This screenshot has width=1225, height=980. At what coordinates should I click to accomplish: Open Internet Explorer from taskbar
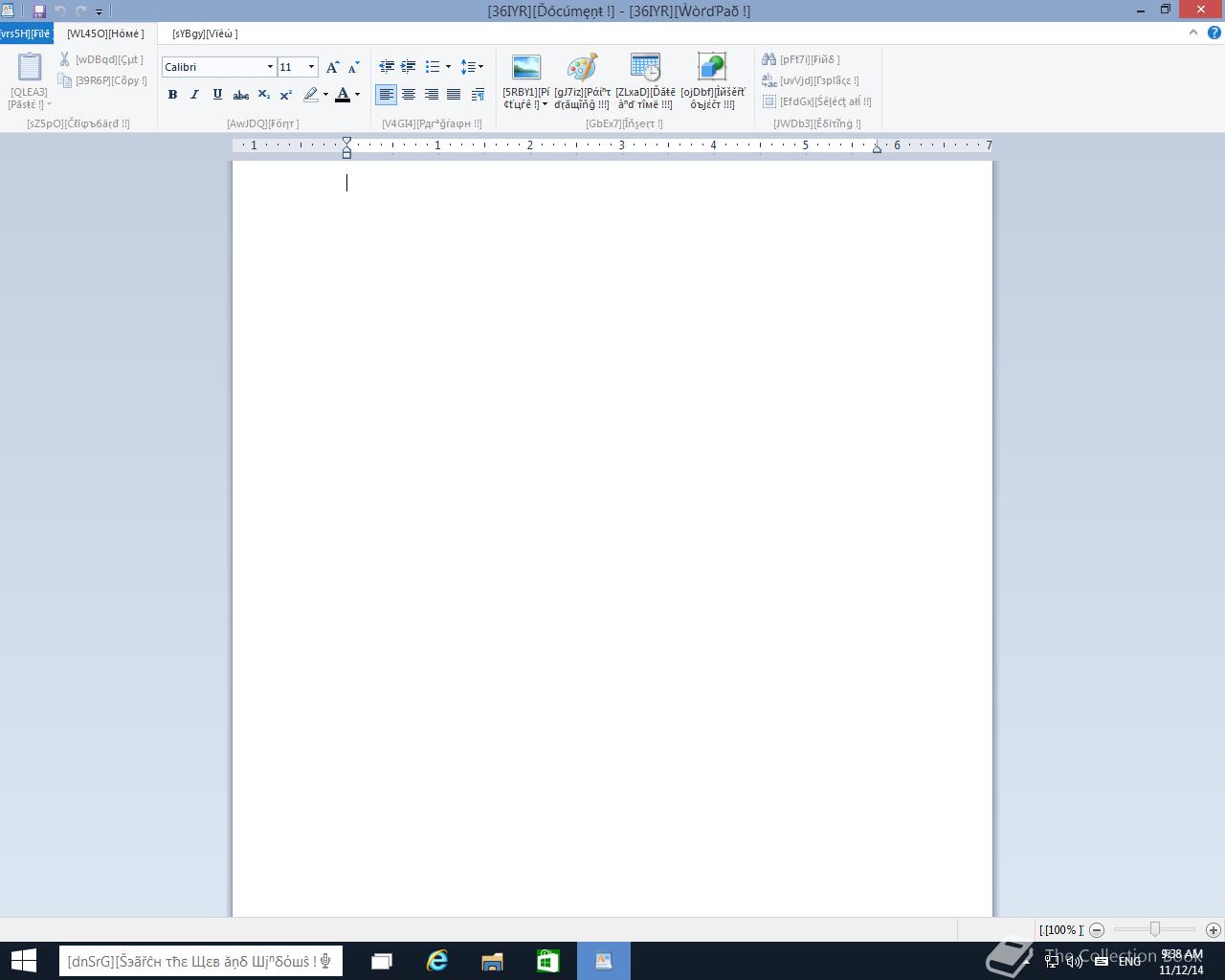click(437, 961)
